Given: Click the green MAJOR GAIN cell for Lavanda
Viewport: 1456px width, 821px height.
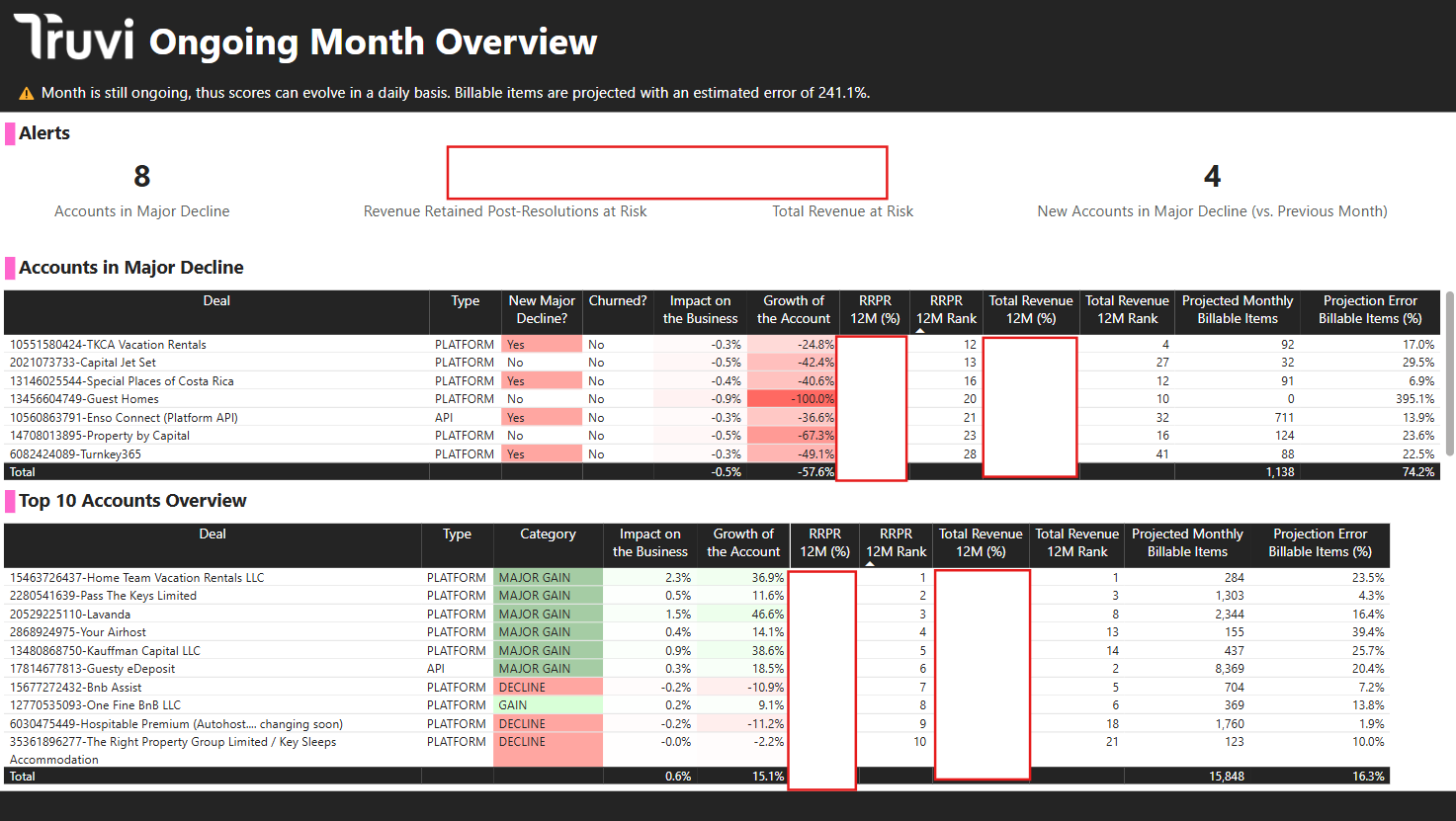Looking at the screenshot, I should 547,615.
